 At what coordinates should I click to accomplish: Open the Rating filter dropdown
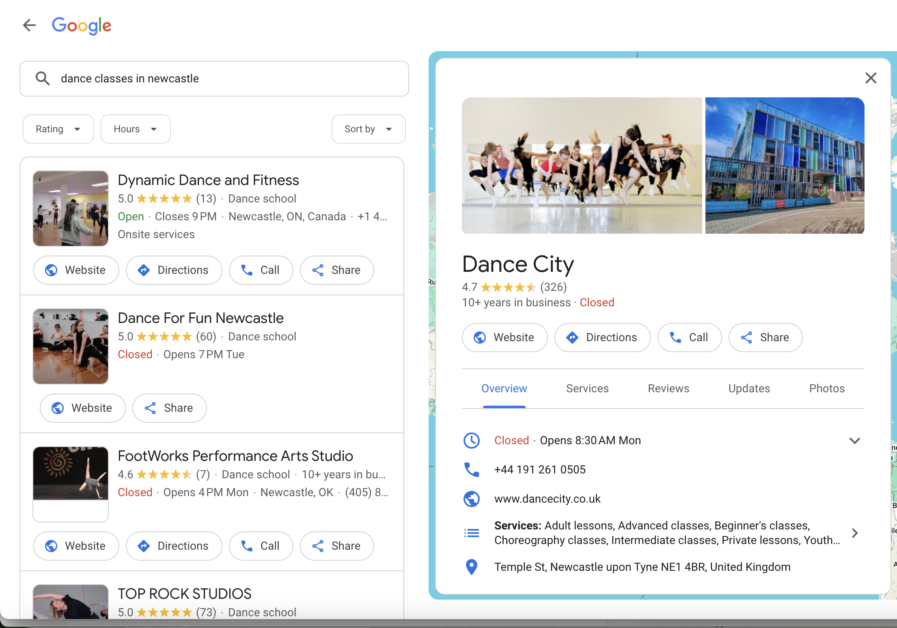pyautogui.click(x=58, y=129)
